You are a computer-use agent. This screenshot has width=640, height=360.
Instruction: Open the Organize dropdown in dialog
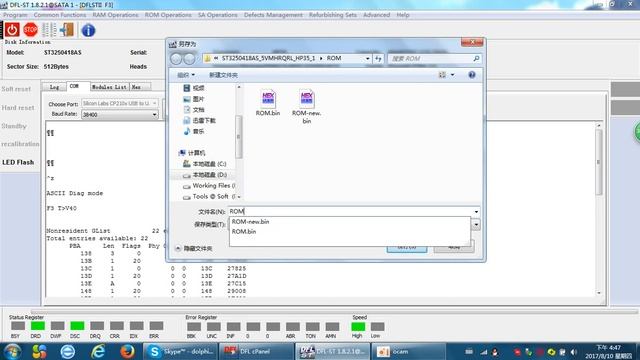tap(186, 75)
